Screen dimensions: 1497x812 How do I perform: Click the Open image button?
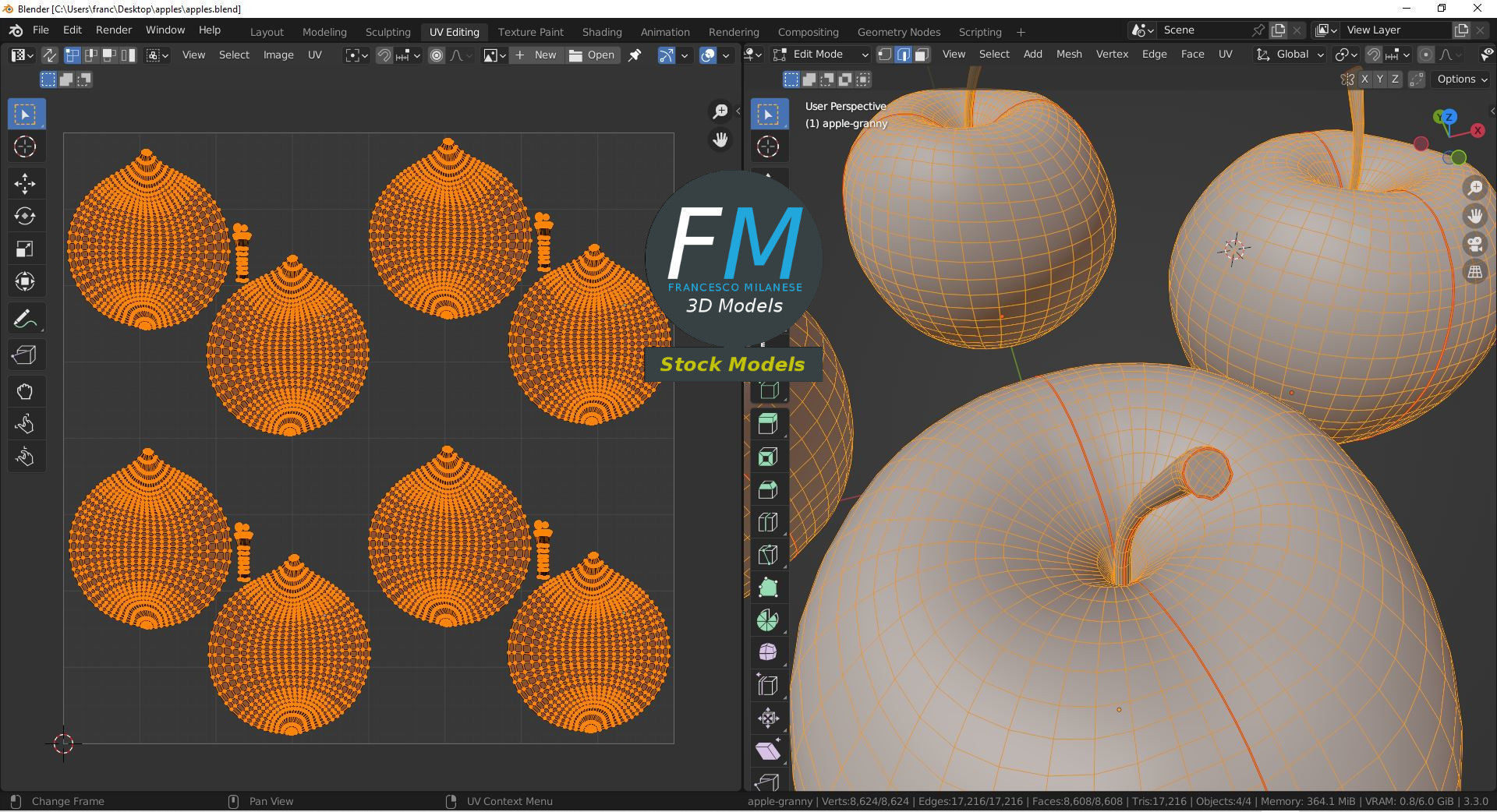pyautogui.click(x=593, y=55)
